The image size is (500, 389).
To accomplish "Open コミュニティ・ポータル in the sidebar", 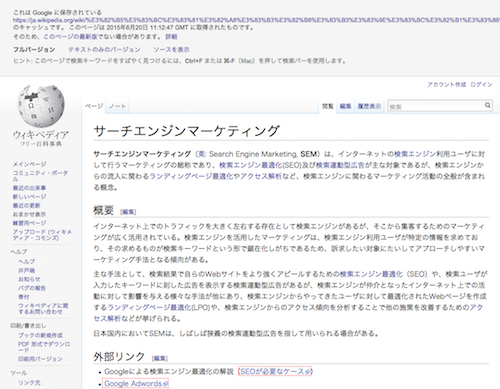I will 40,176.
